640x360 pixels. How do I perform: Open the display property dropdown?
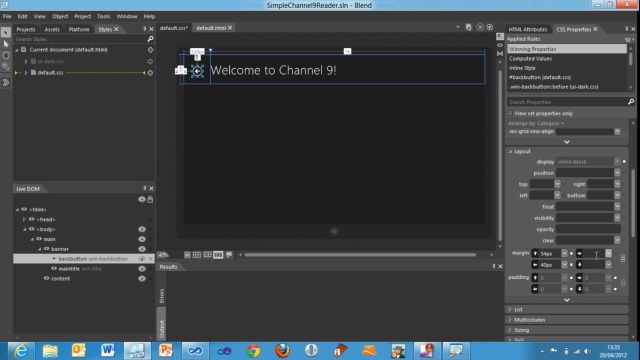tap(617, 162)
